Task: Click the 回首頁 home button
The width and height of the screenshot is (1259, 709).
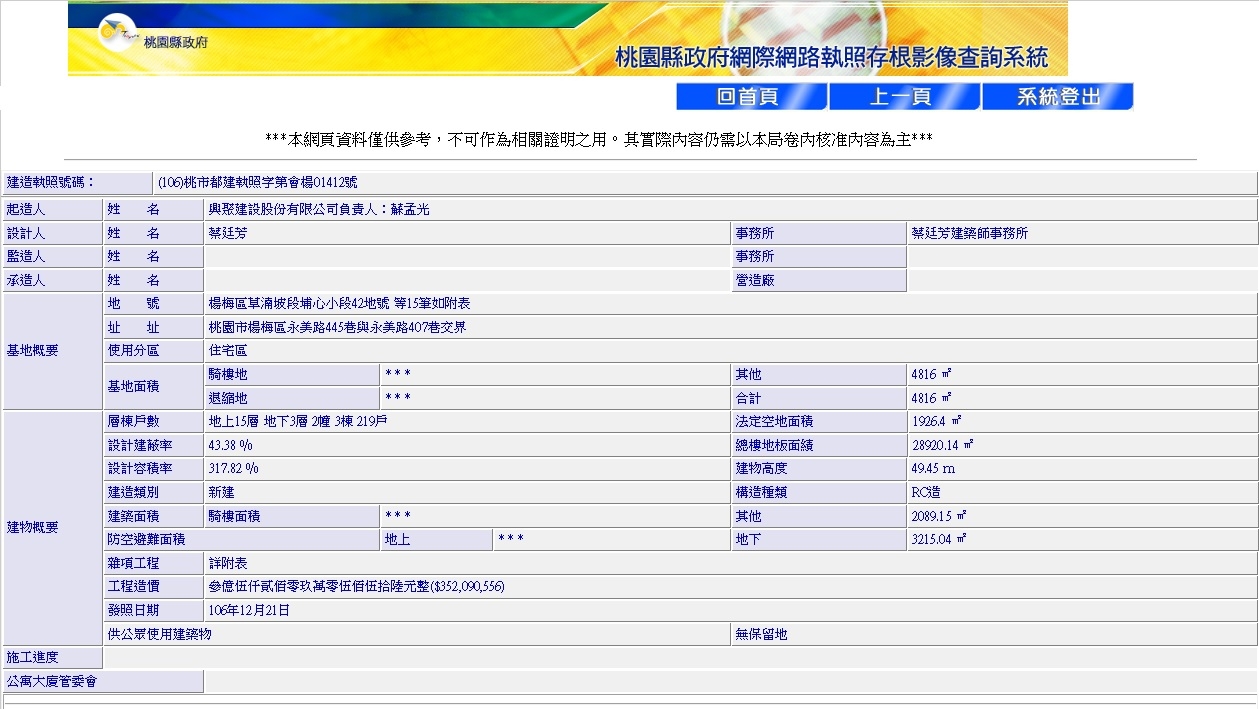Action: [x=752, y=97]
